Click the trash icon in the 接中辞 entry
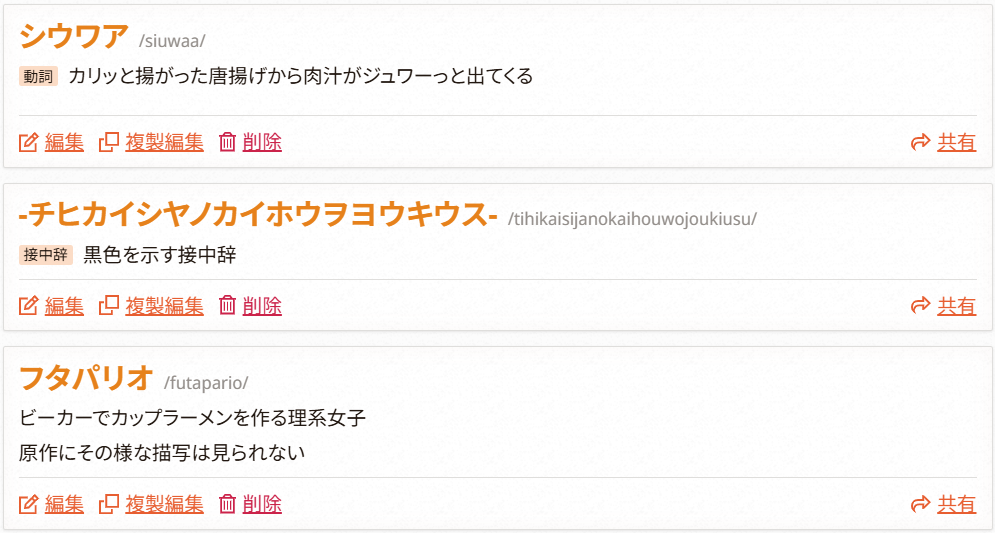Image resolution: width=995 pixels, height=533 pixels. pyautogui.click(x=227, y=305)
